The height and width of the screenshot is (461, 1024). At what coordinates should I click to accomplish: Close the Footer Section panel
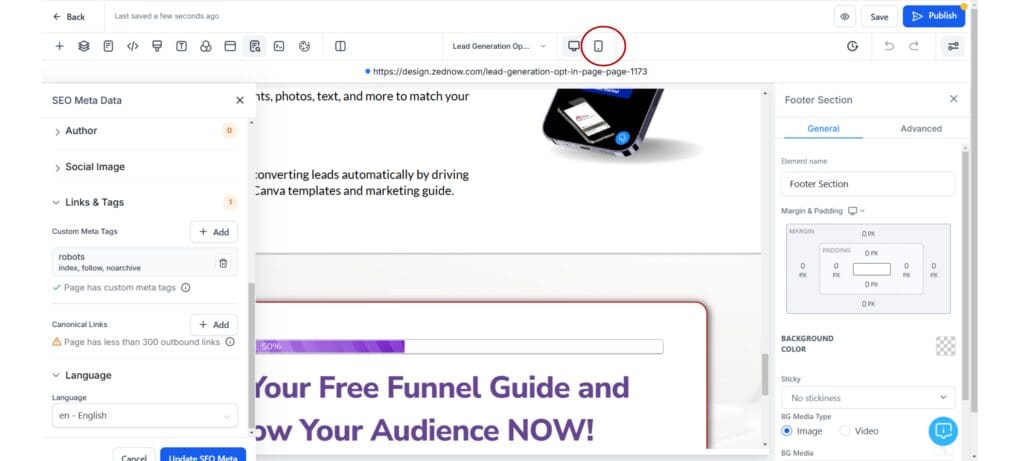click(953, 99)
